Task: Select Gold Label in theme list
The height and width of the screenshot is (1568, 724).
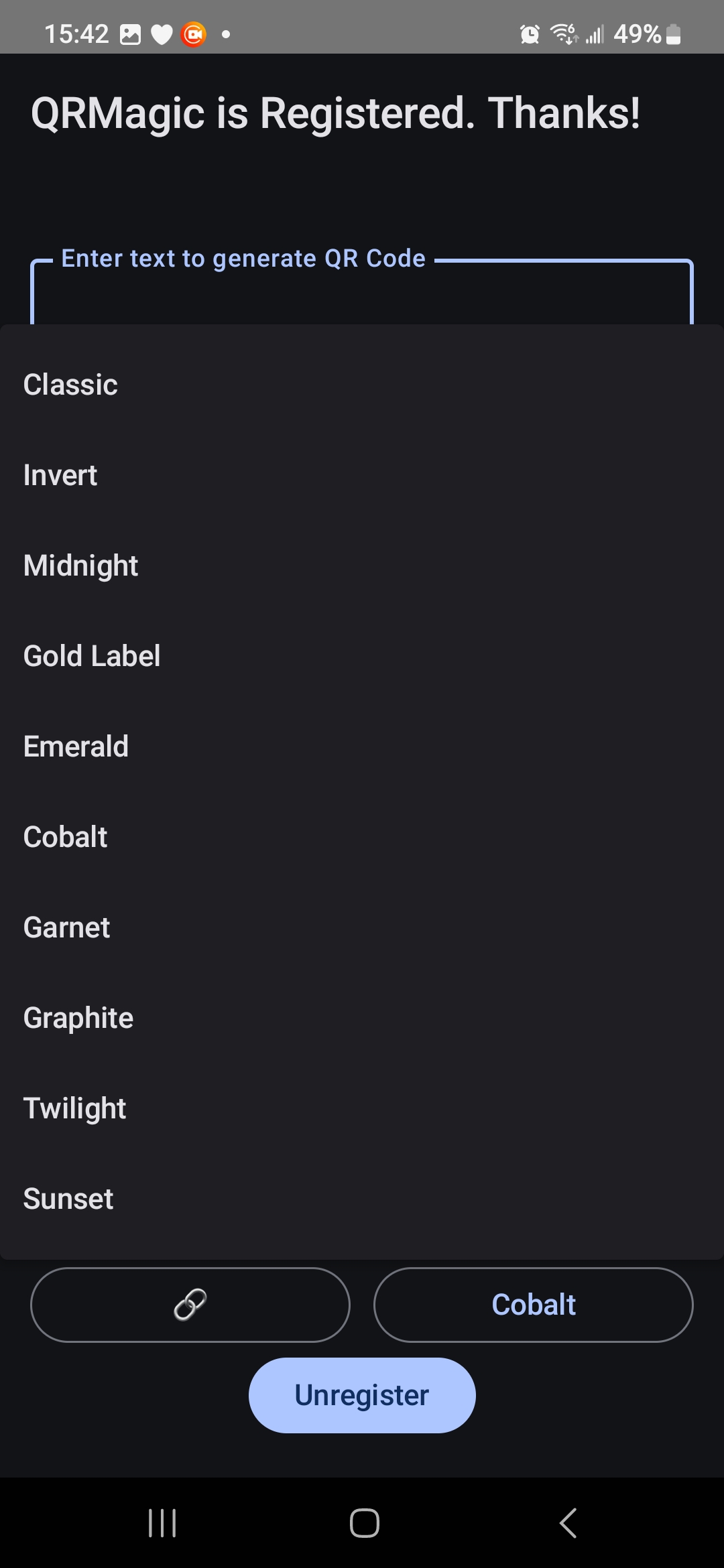Action: coord(362,656)
